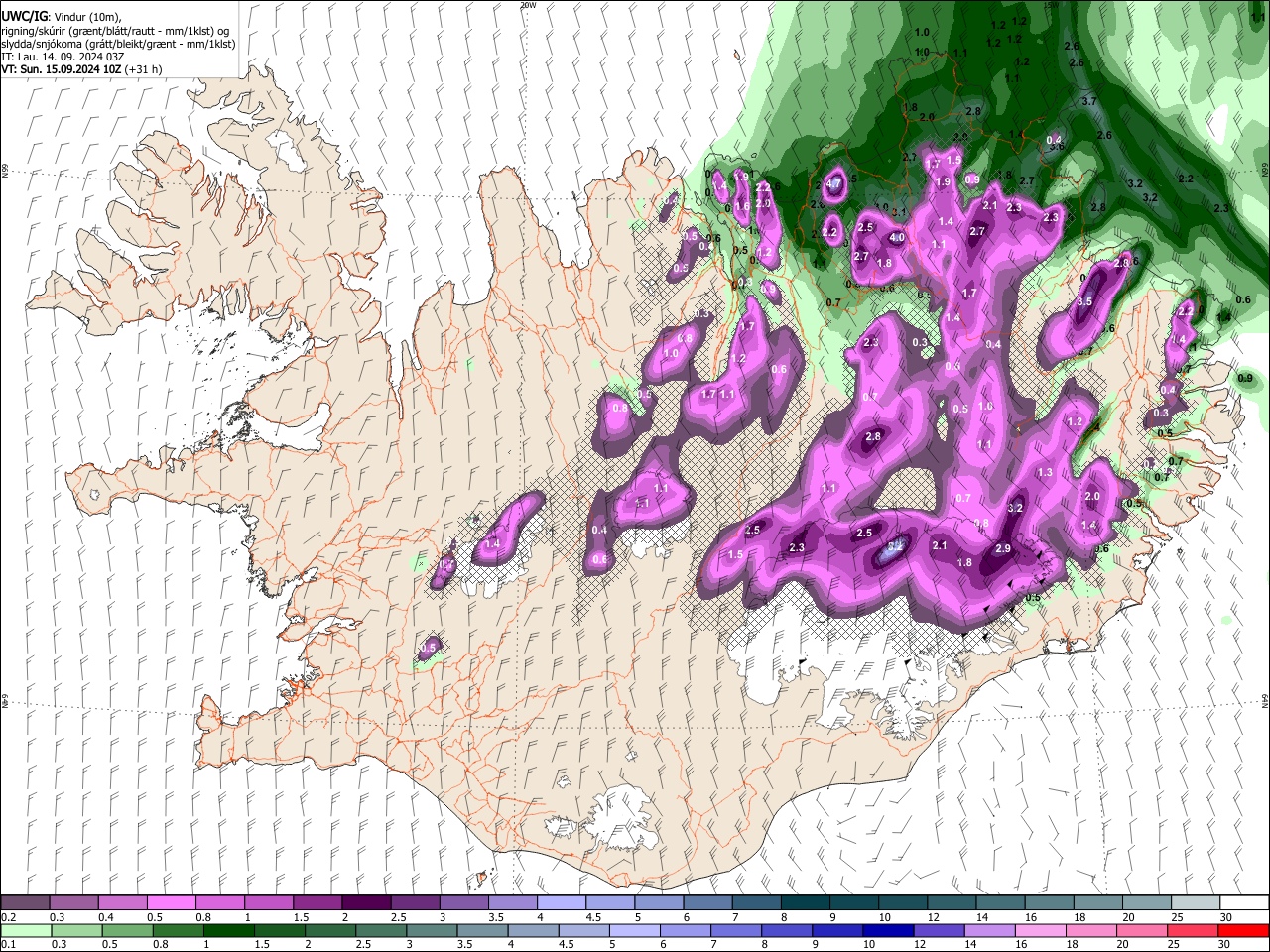Click the 'rigning/skúrir' legend description line
Image resolution: width=1270 pixels, height=952 pixels.
point(115,30)
